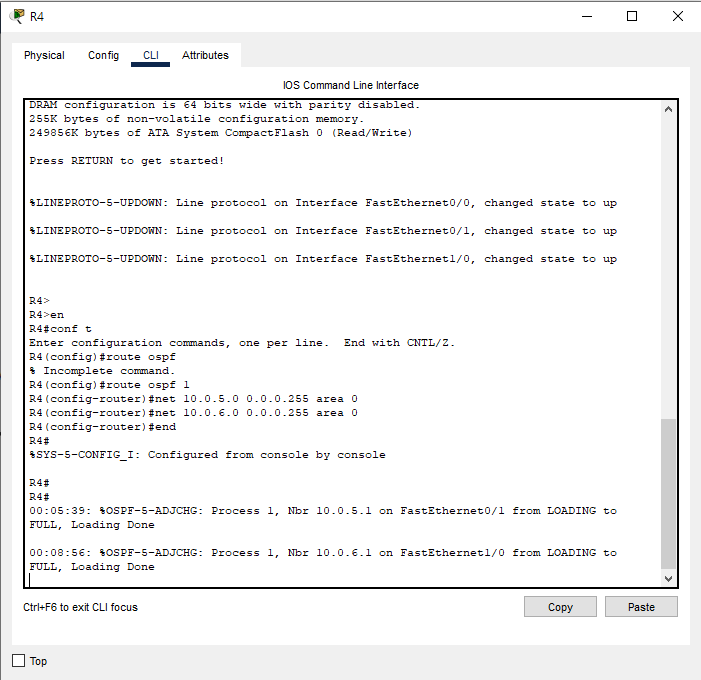This screenshot has height=680, width=701.
Task: Click the Paste button
Action: [641, 607]
